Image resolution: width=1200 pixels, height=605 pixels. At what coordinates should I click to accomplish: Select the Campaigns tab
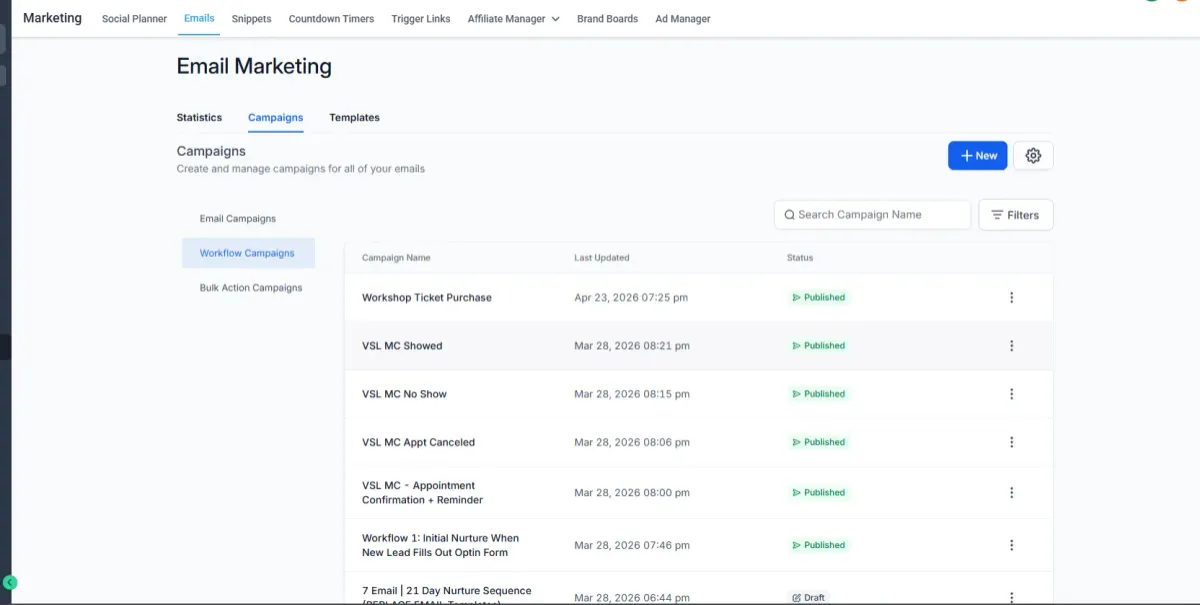275,118
